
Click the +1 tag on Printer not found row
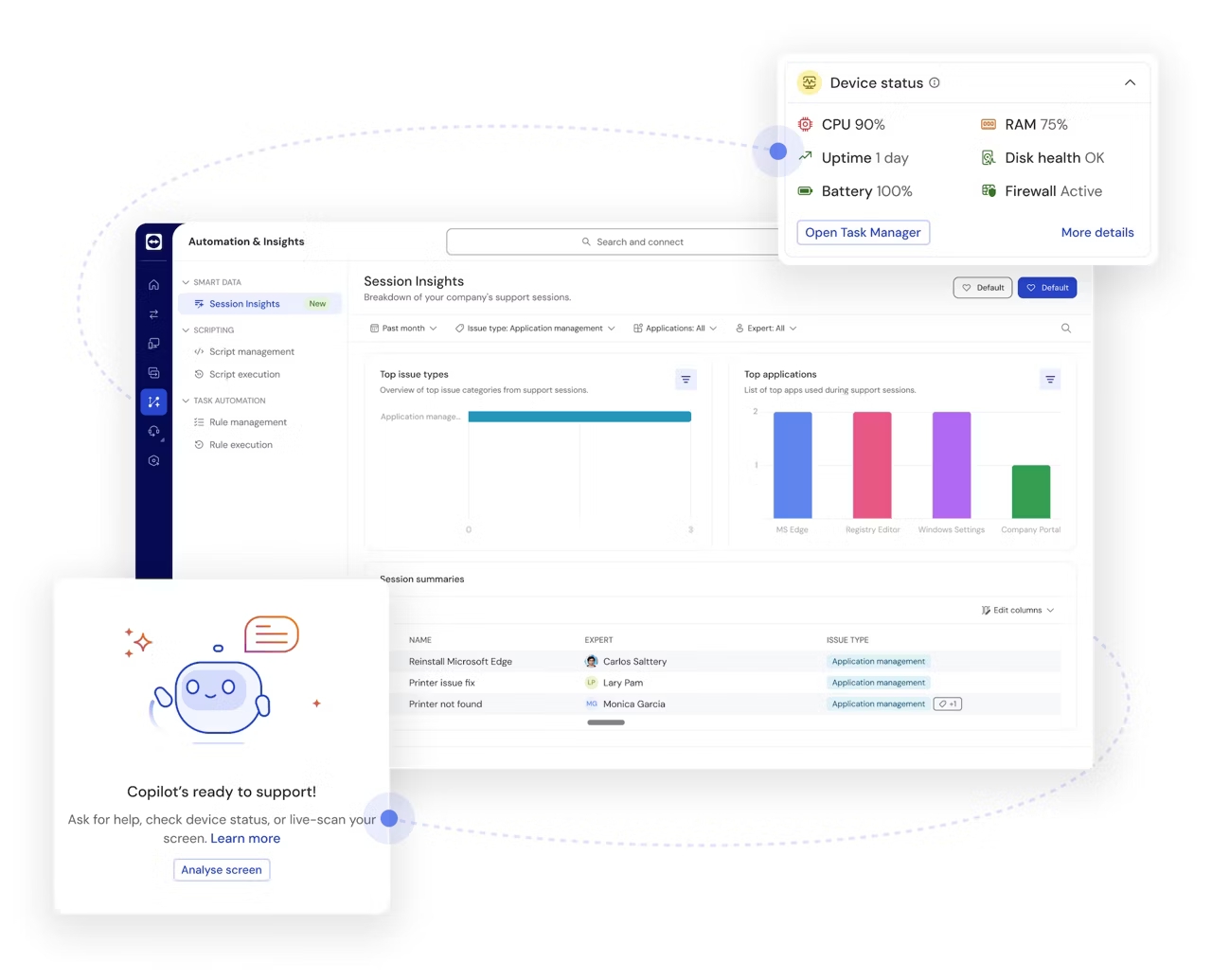[948, 704]
